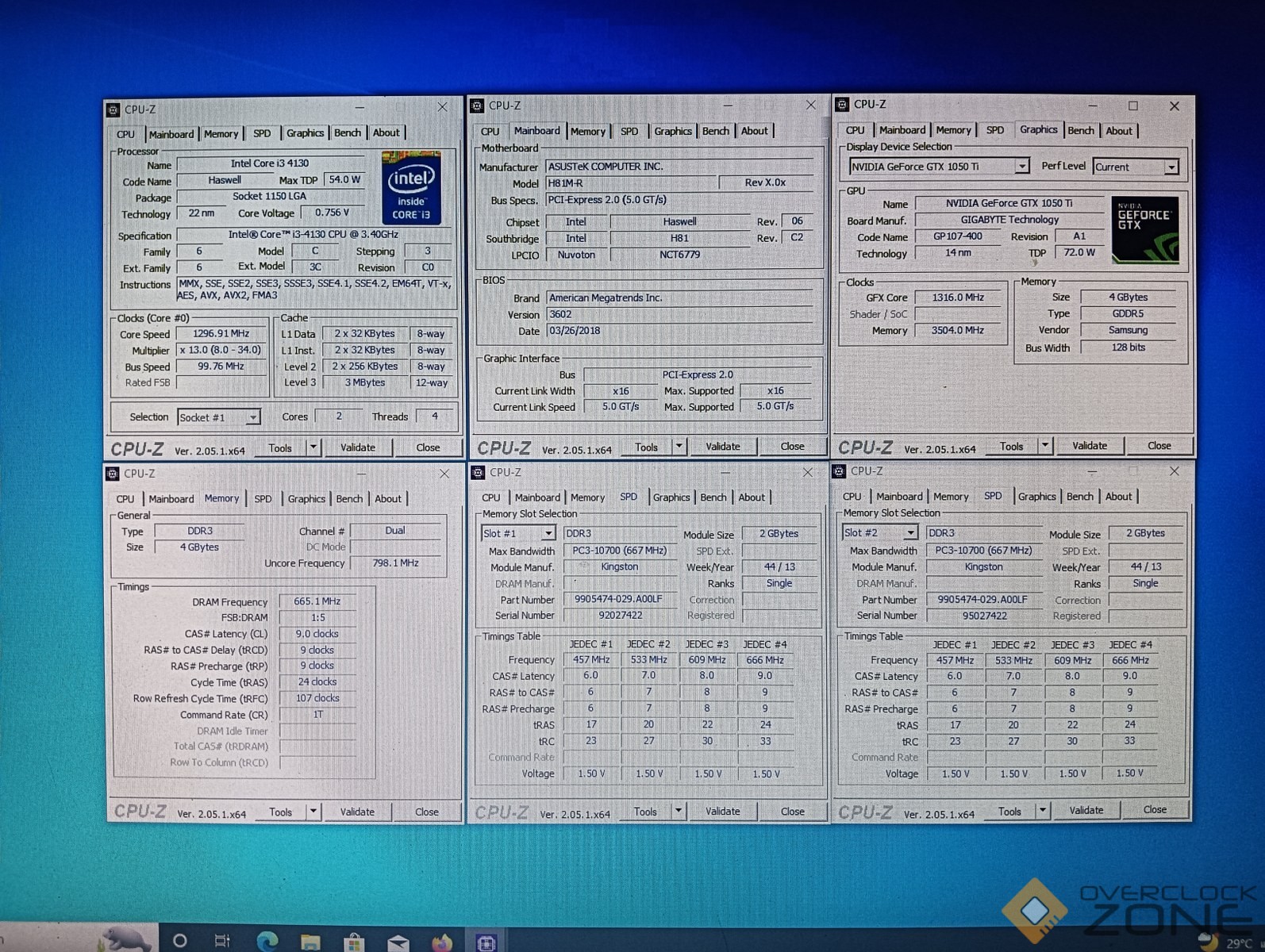Click the Intel Core i3 logo badge

tap(411, 188)
